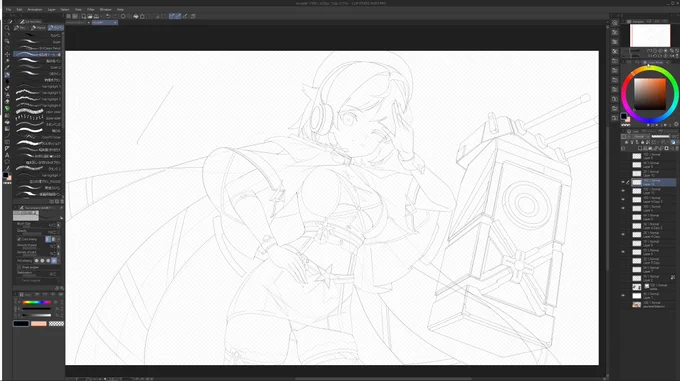Pick a color in the color wheel square
680x381 pixels.
[650, 94]
